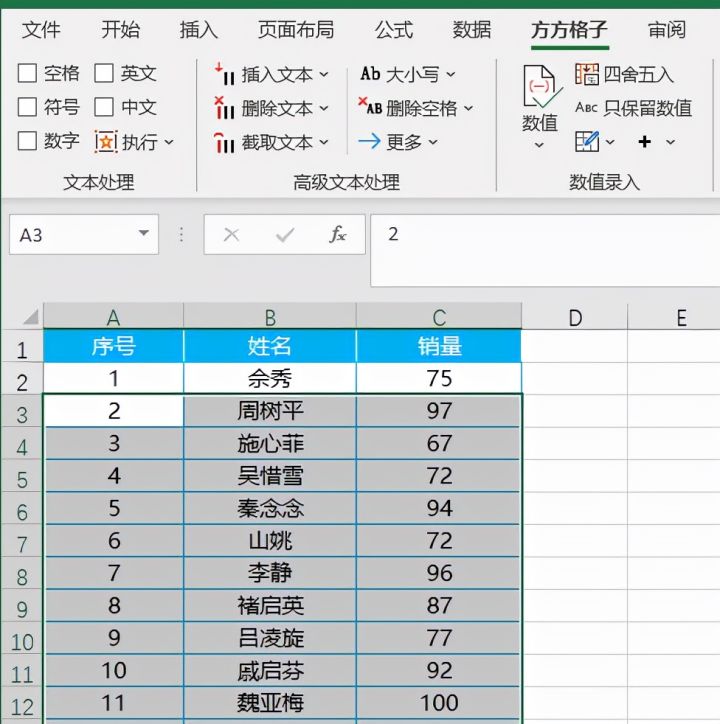Viewport: 720px width, 724px height.
Task: Select column D header
Action: point(575,317)
